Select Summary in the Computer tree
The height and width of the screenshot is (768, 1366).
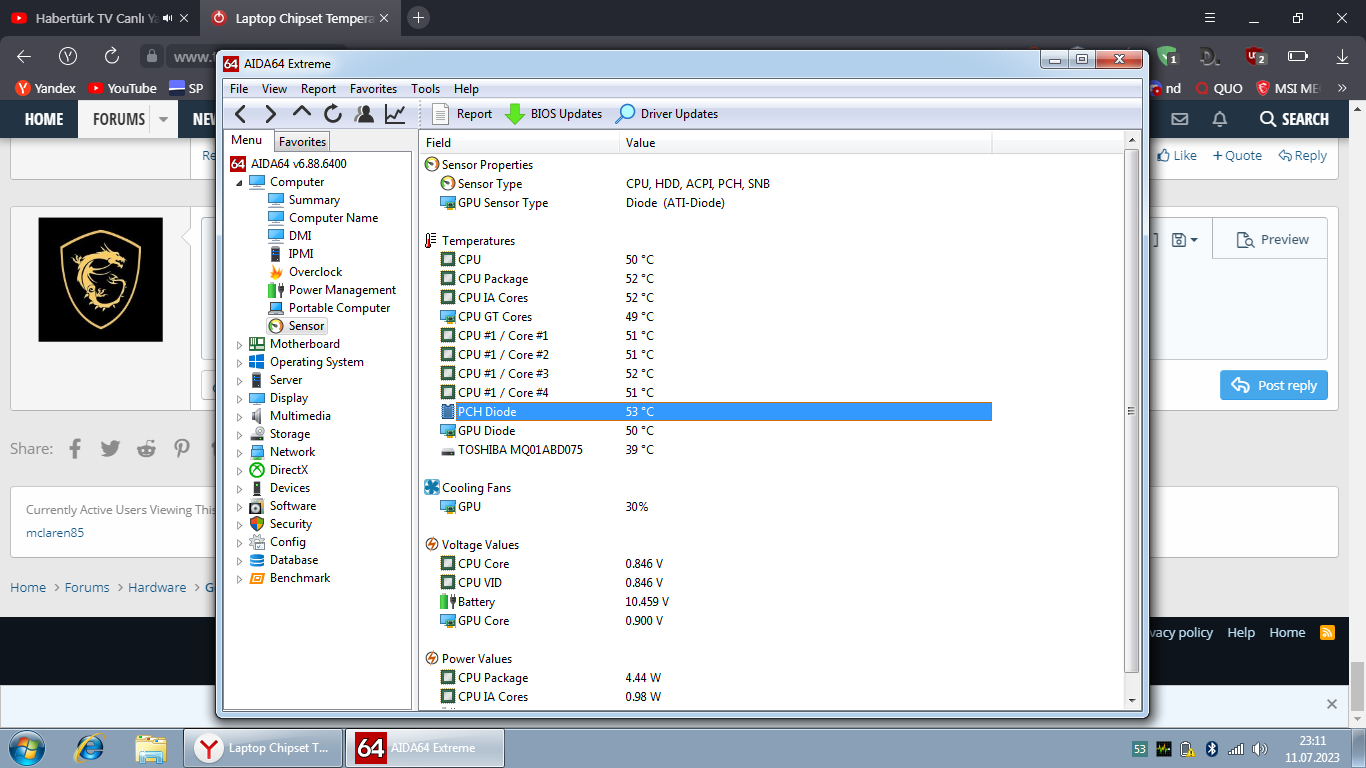[314, 200]
